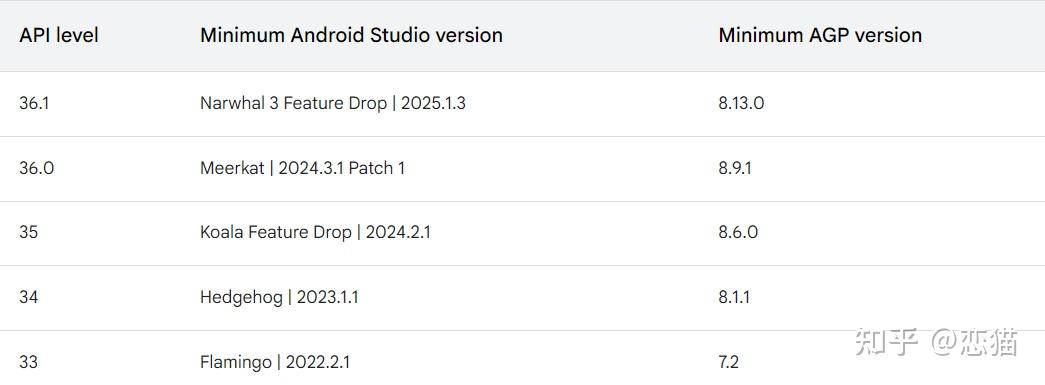This screenshot has height=385, width=1045.
Task: Click the 知乎 logo watermark
Action: [x=888, y=342]
